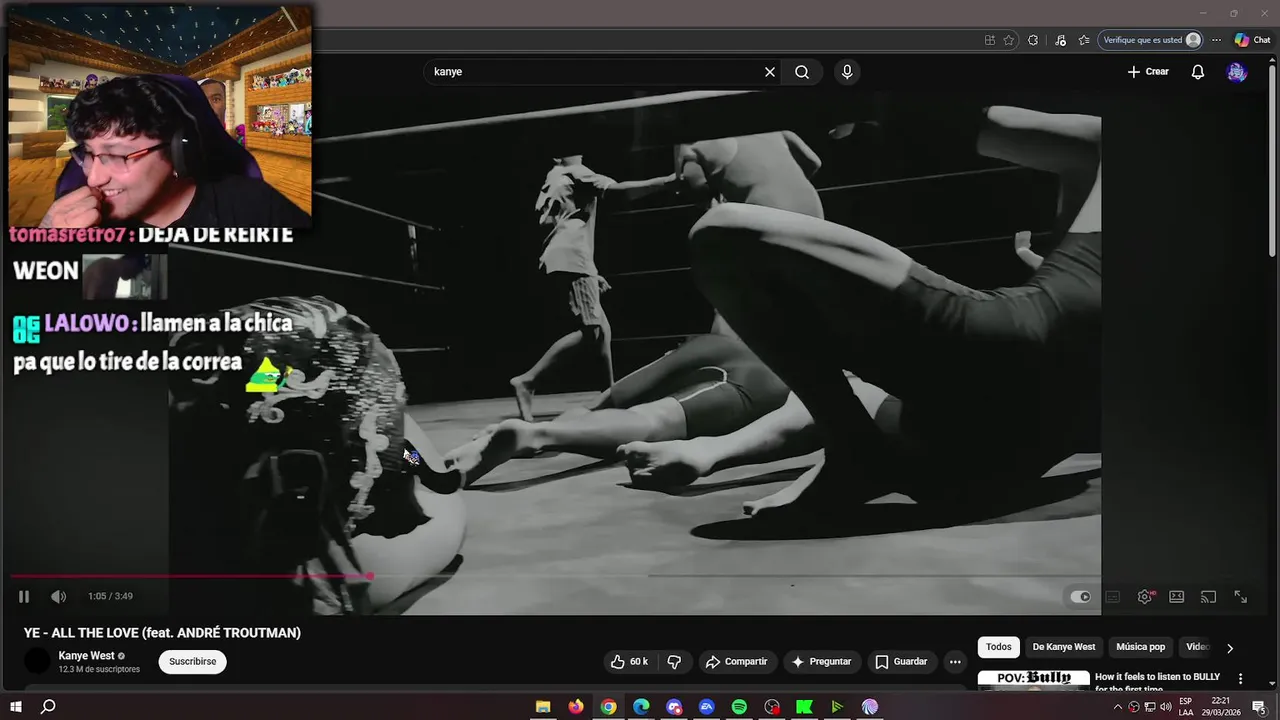Screen dimensions: 1280x720
Task: Open the Edge favorites list icon
Action: click(x=1084, y=40)
